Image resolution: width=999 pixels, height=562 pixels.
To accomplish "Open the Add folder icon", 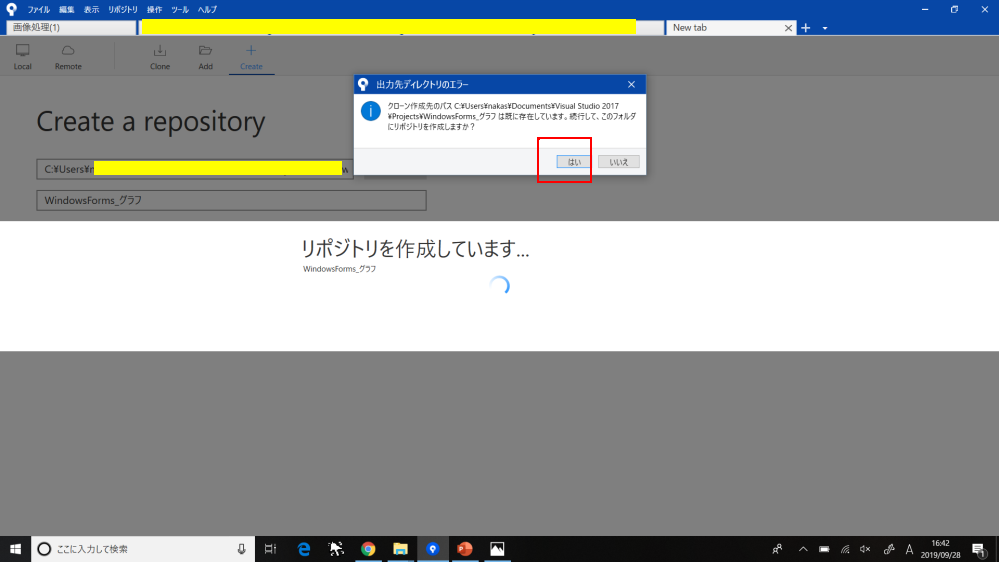I will point(205,50).
